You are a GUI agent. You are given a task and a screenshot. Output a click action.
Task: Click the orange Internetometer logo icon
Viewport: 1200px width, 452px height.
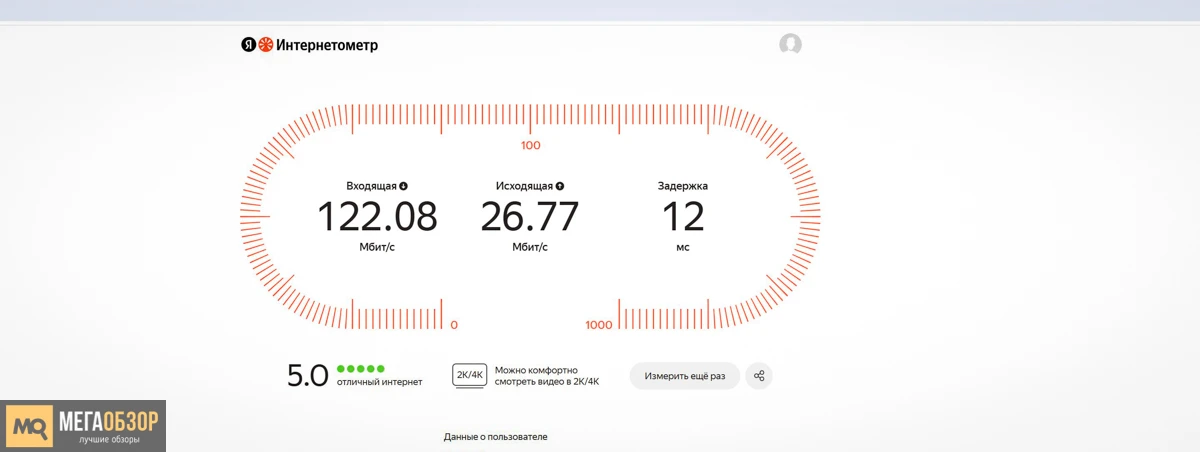pyautogui.click(x=266, y=45)
